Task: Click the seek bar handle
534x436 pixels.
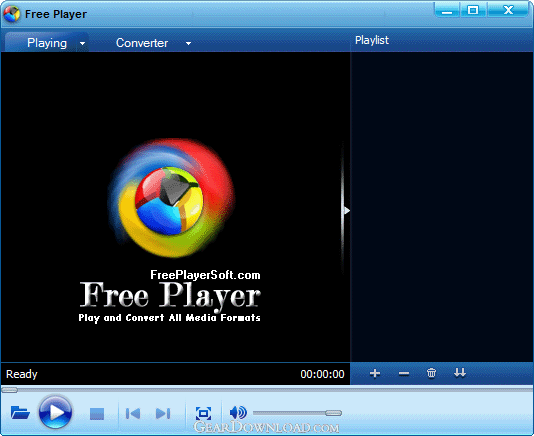Action: [x=10, y=390]
